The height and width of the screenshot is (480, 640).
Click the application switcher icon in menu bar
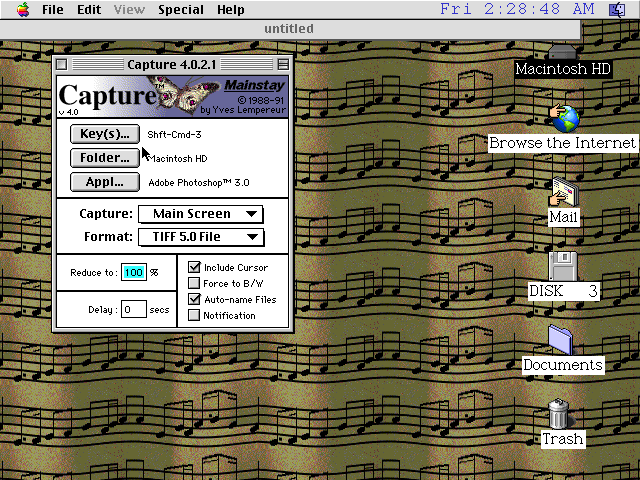(x=617, y=9)
